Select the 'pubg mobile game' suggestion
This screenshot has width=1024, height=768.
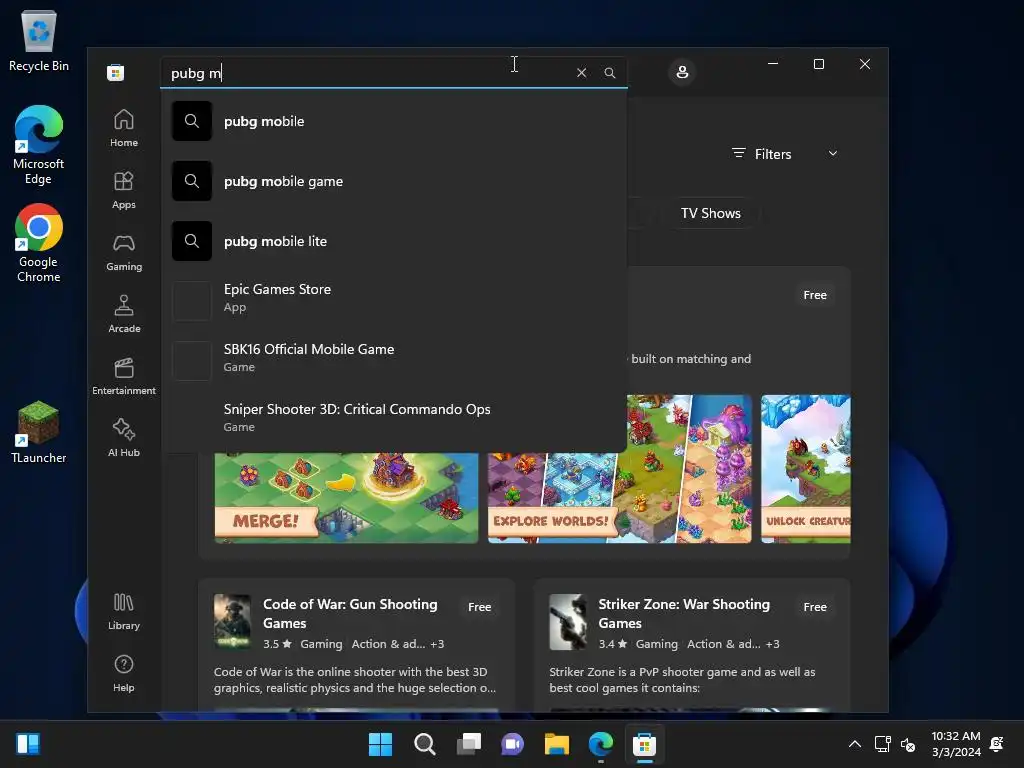click(x=393, y=181)
